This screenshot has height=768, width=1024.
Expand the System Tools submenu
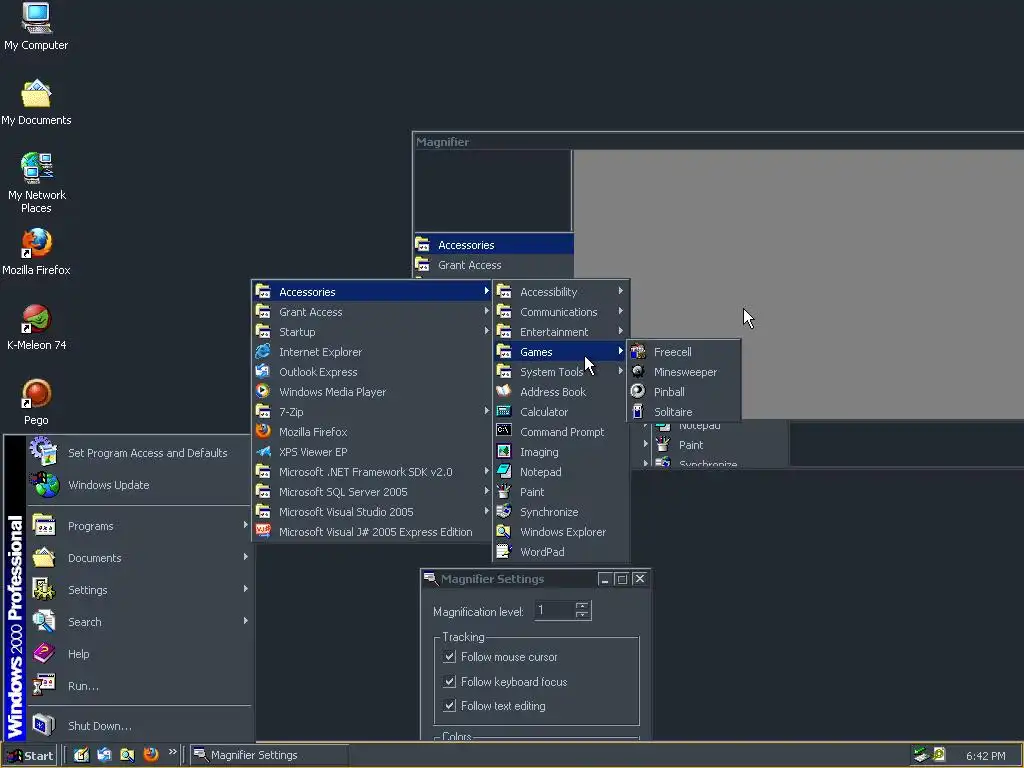pyautogui.click(x=561, y=372)
